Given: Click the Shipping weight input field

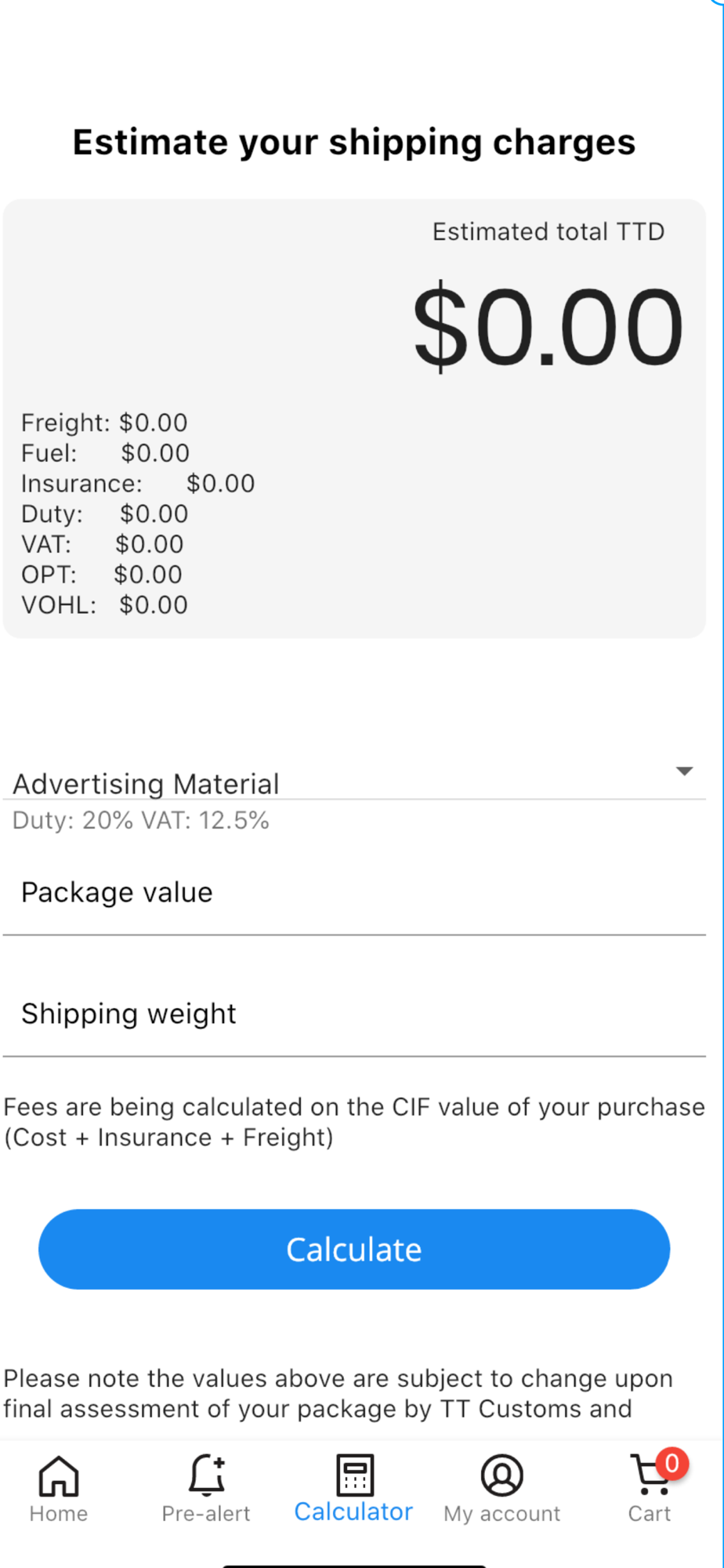Looking at the screenshot, I should [354, 1014].
